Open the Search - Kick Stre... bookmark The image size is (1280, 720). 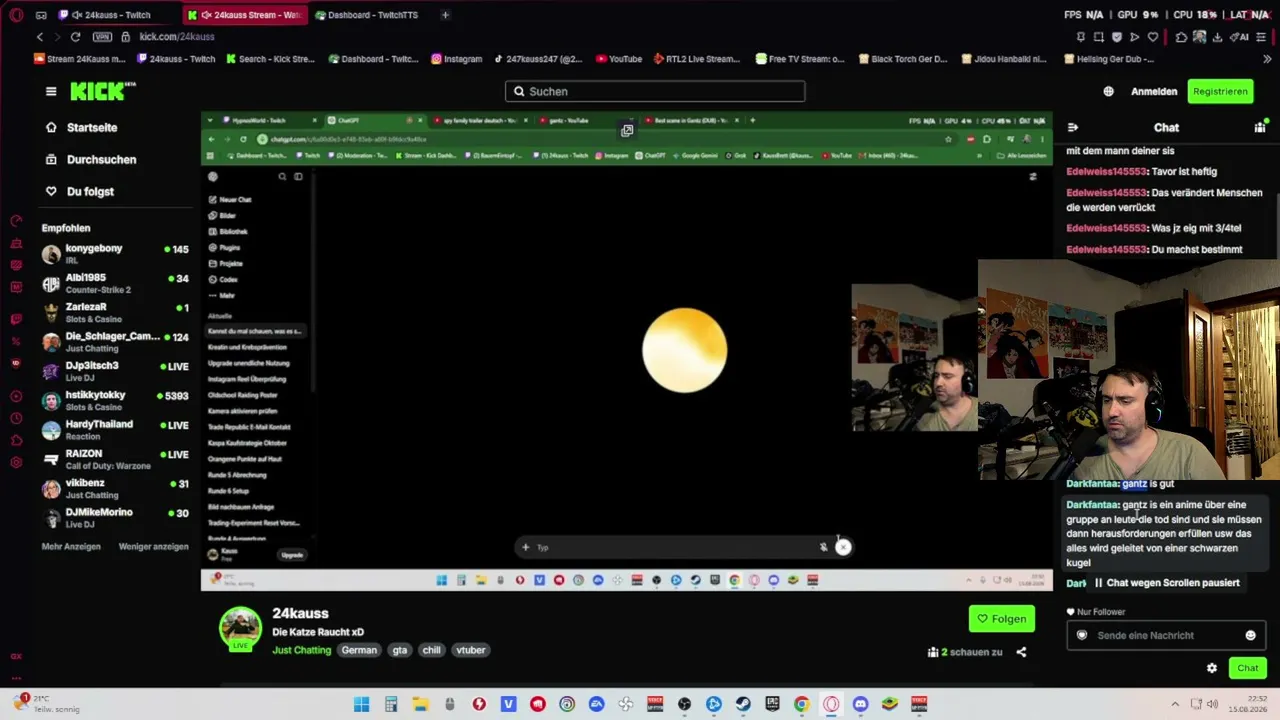click(270, 59)
